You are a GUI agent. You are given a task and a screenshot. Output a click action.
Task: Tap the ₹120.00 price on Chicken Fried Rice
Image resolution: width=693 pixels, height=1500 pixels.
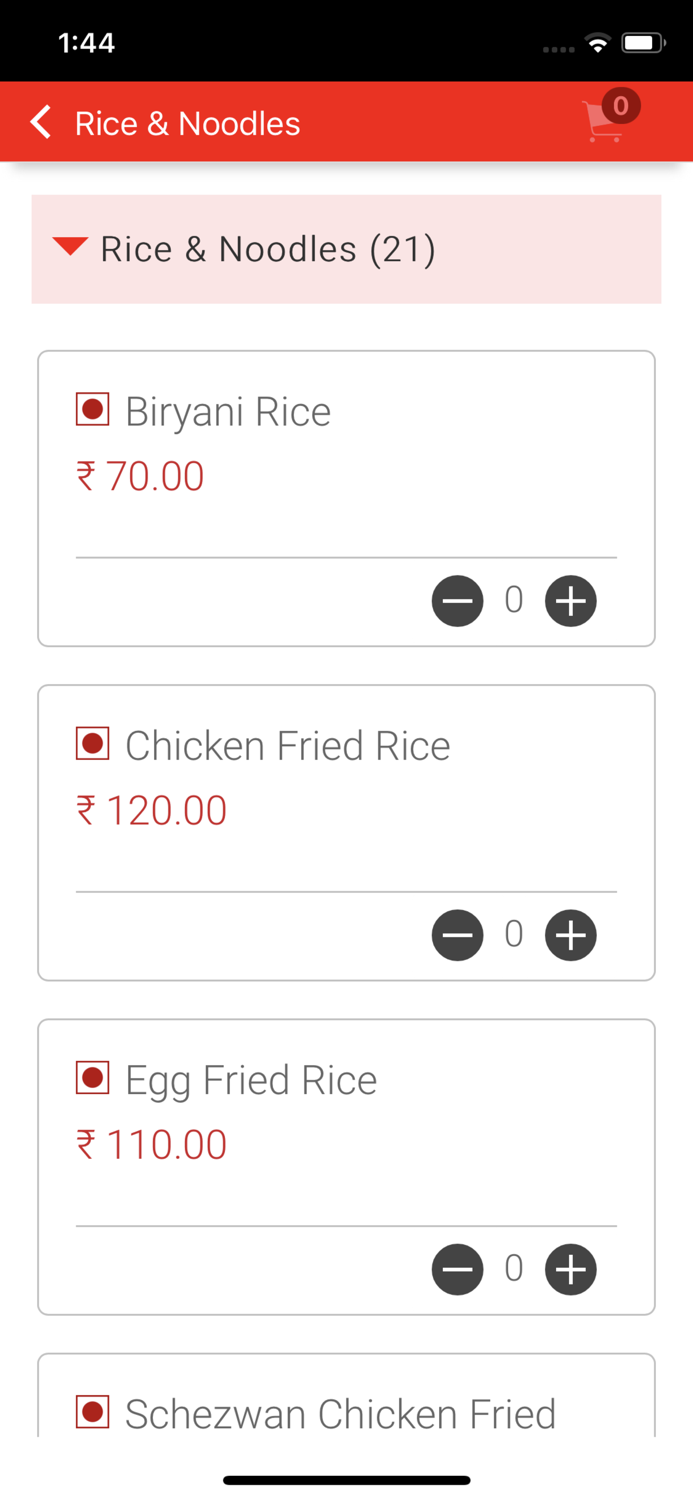(x=152, y=810)
